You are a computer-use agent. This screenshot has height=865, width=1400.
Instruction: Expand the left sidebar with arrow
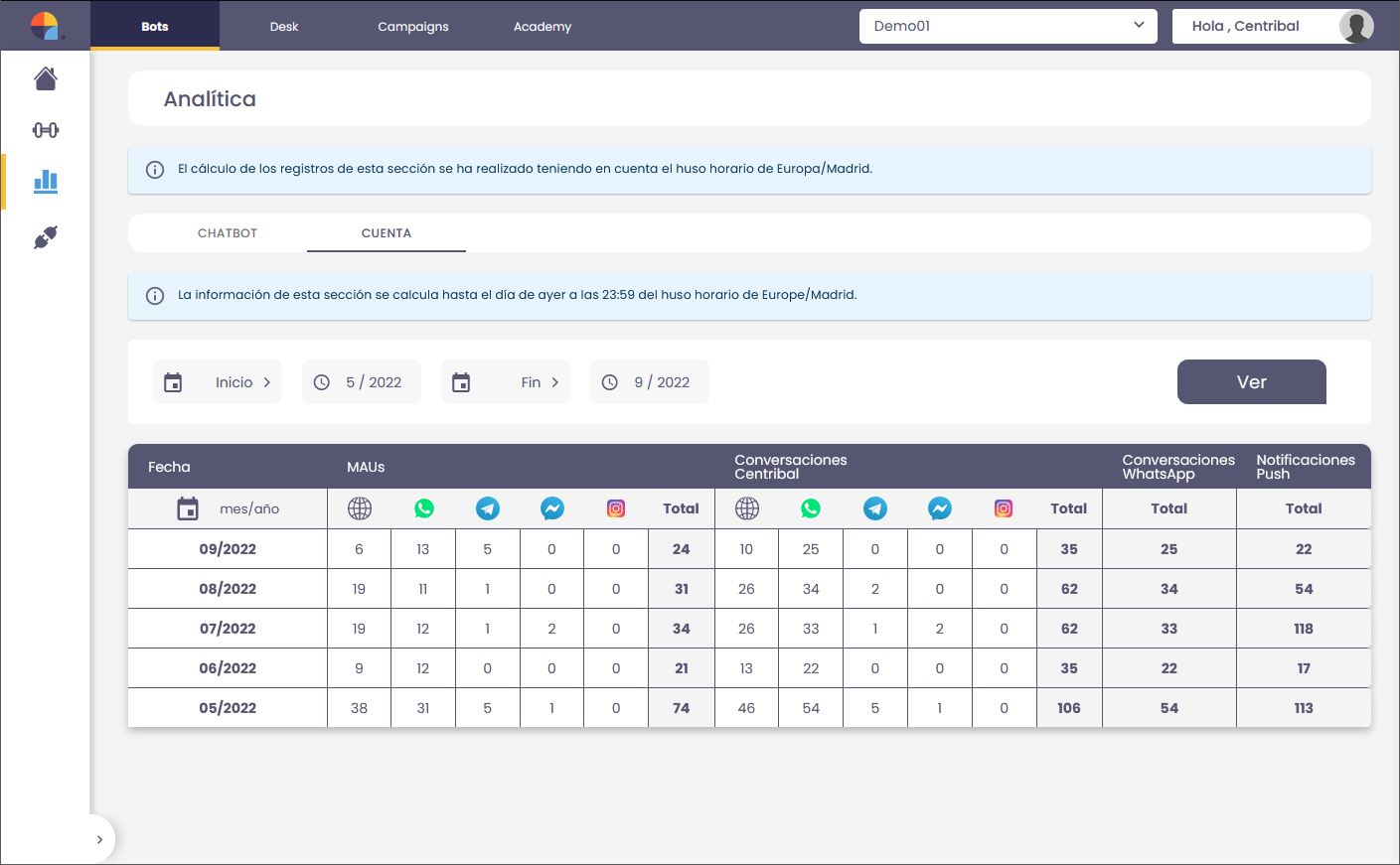point(99,839)
